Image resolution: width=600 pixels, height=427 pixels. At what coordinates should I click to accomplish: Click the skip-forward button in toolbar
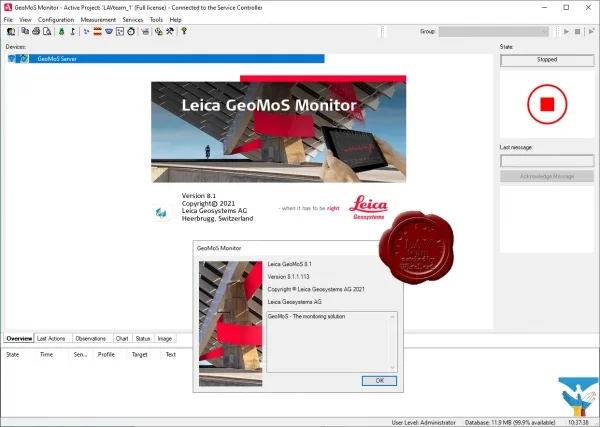(x=591, y=31)
